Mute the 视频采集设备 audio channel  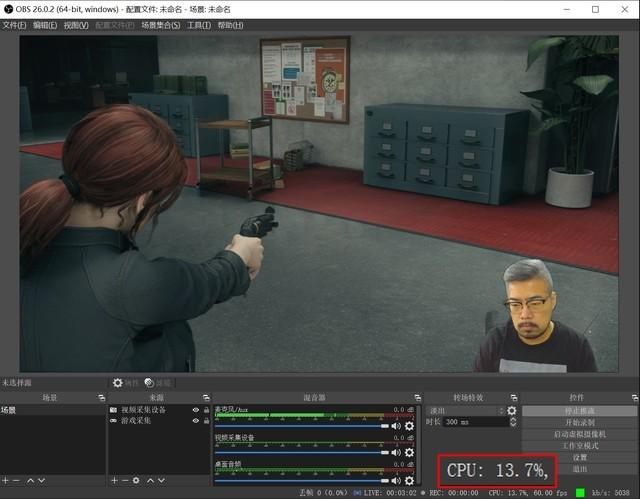click(x=396, y=453)
